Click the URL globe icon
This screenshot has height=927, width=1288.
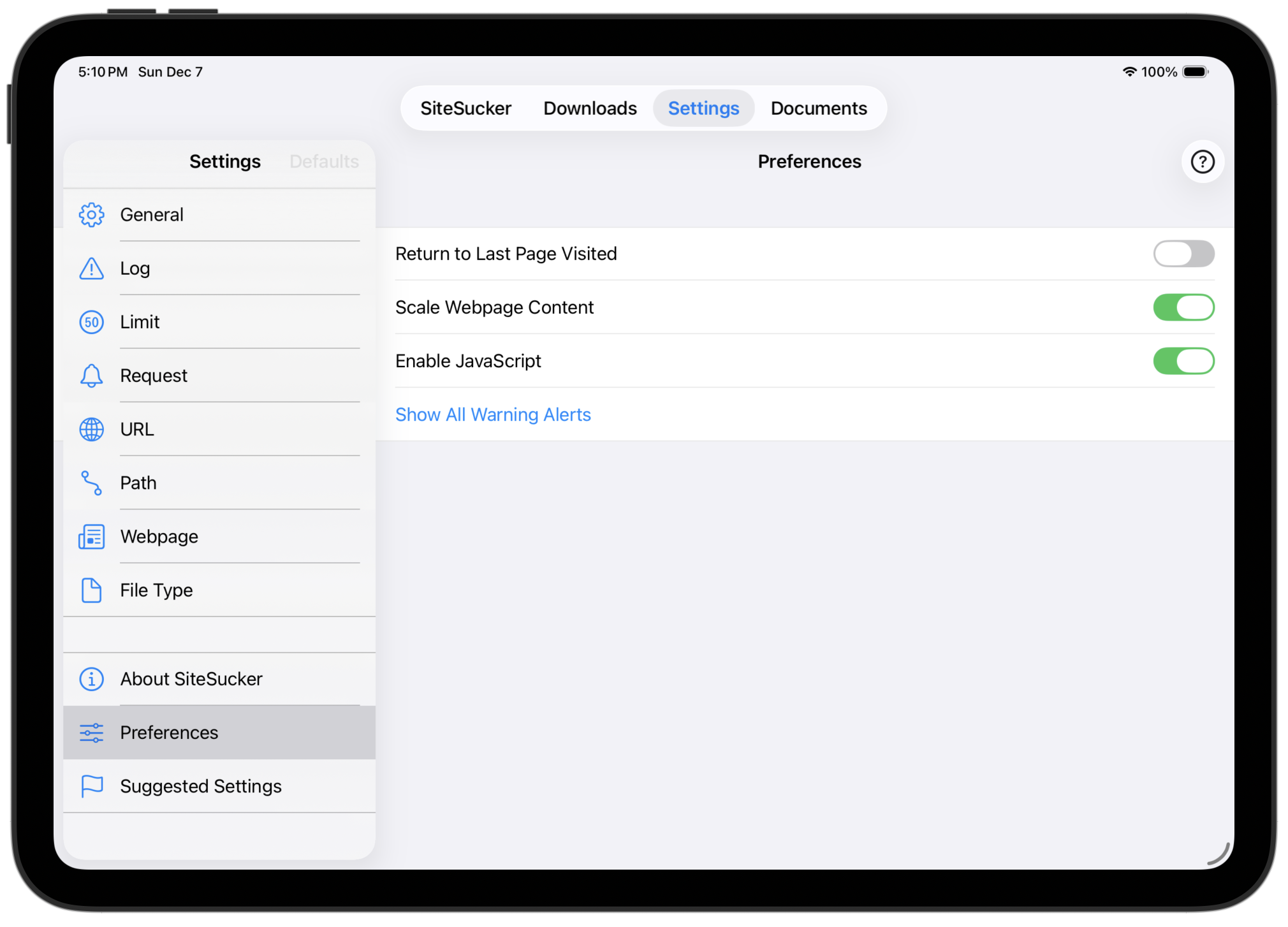[91, 429]
